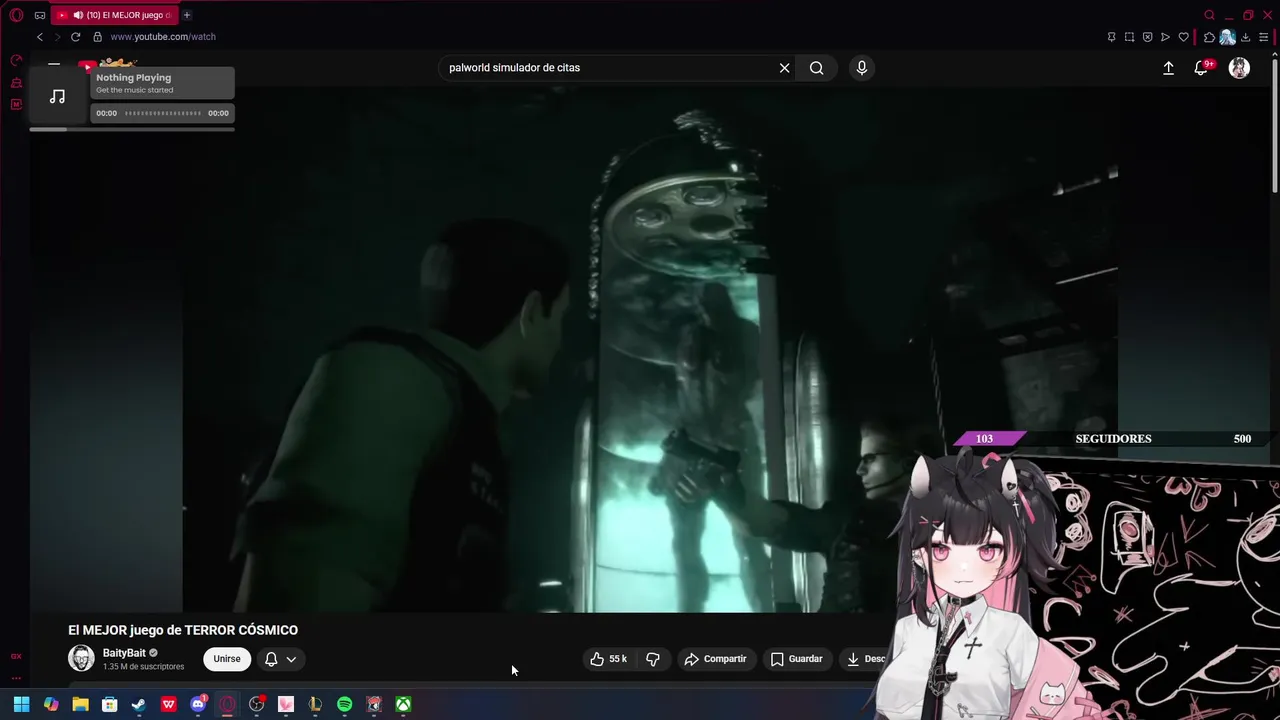Click the Nothing Playing player panel
Image resolution: width=1280 pixels, height=720 pixels.
coord(163,83)
